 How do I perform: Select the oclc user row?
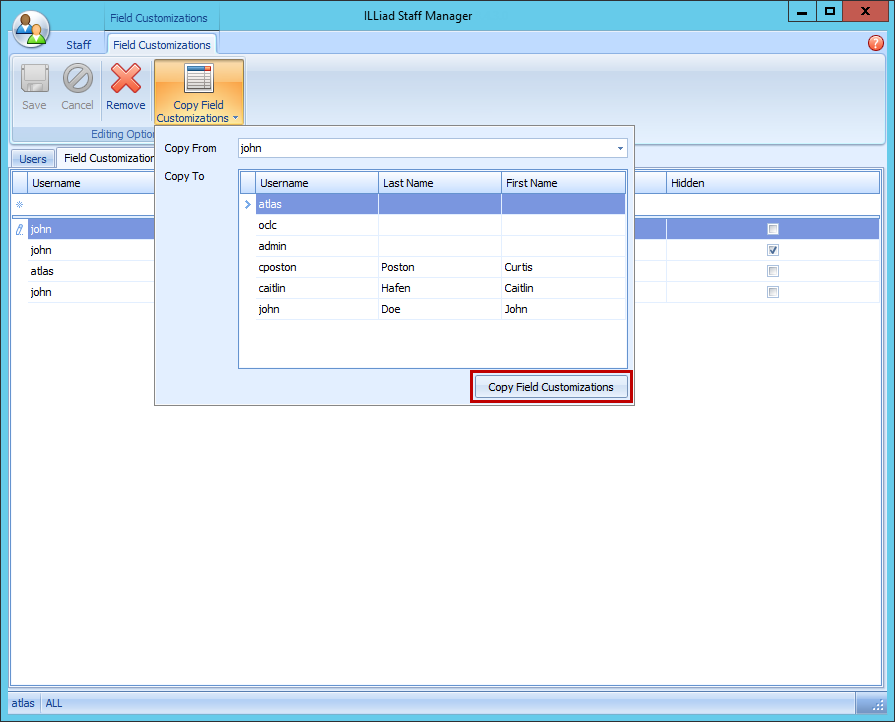pyautogui.click(x=268, y=226)
